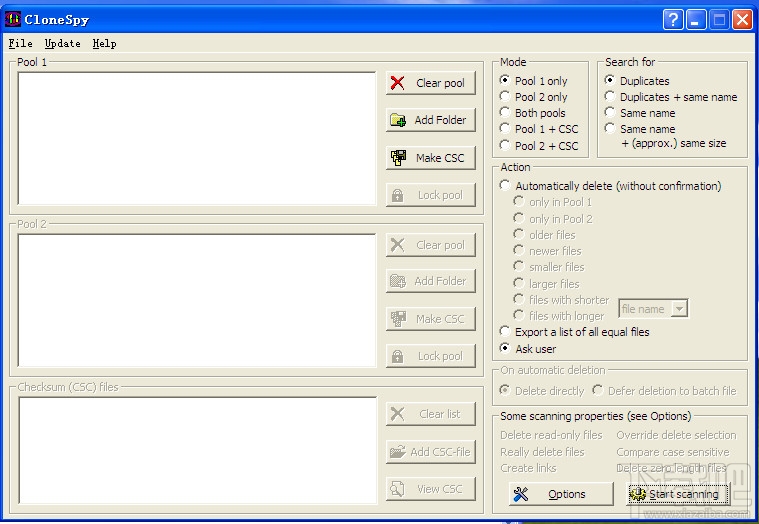Image resolution: width=759 pixels, height=524 pixels.
Task: Open the file name dropdown
Action: (x=653, y=309)
